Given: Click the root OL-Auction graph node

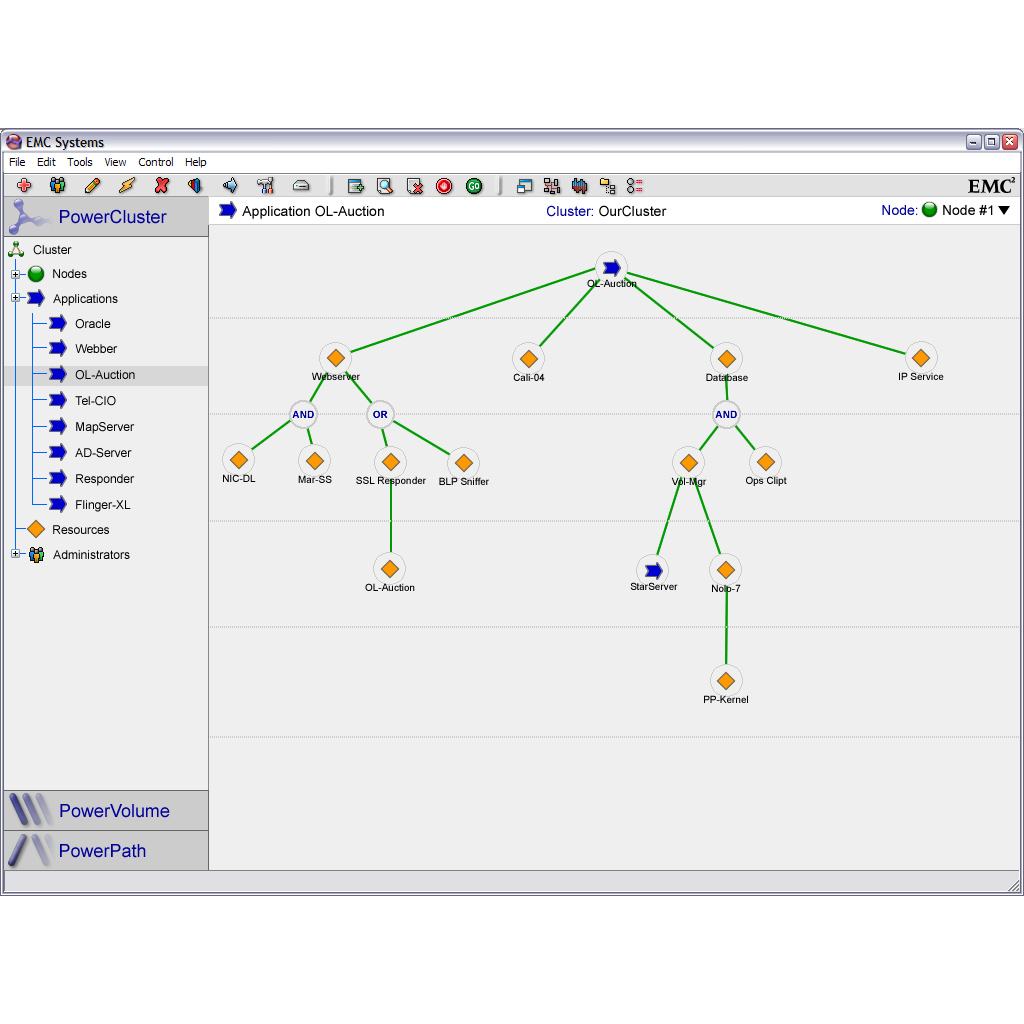Looking at the screenshot, I should pyautogui.click(x=611, y=267).
